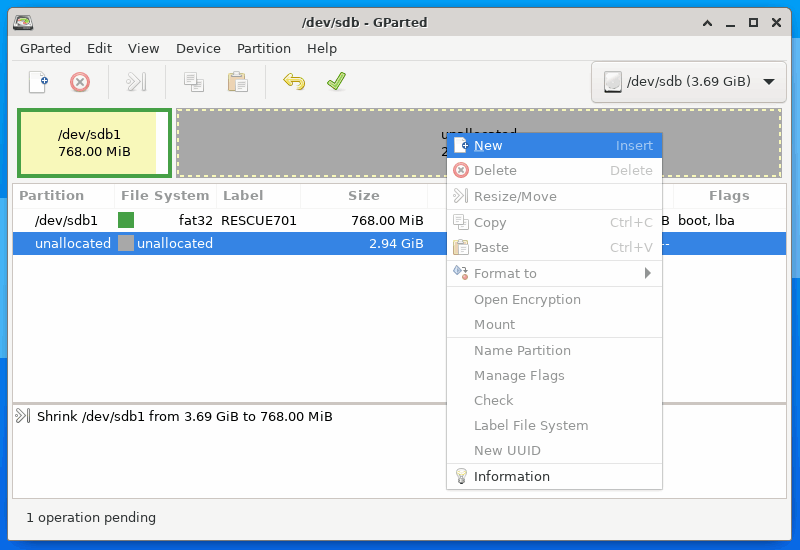Choose Check in the context menu
This screenshot has height=550, width=800.
pyautogui.click(x=554, y=401)
